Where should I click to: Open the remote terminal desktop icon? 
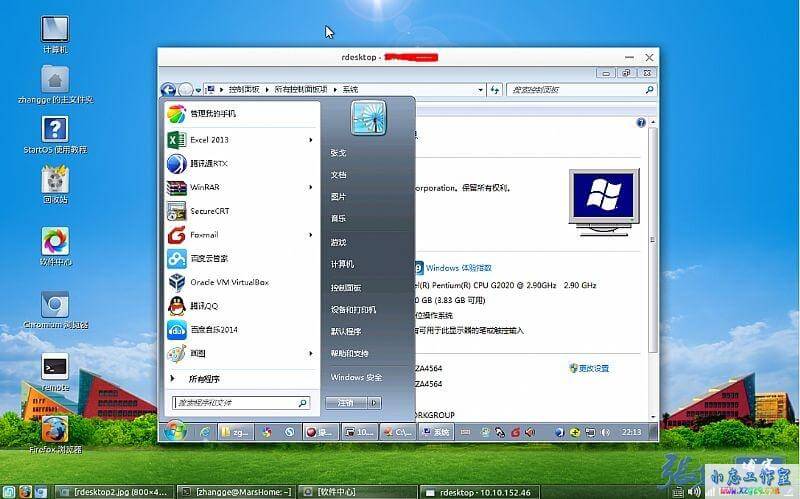pyautogui.click(x=55, y=372)
